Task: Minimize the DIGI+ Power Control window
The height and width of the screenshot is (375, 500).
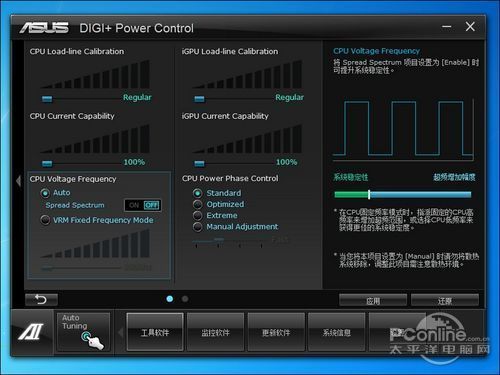Action: point(447,27)
